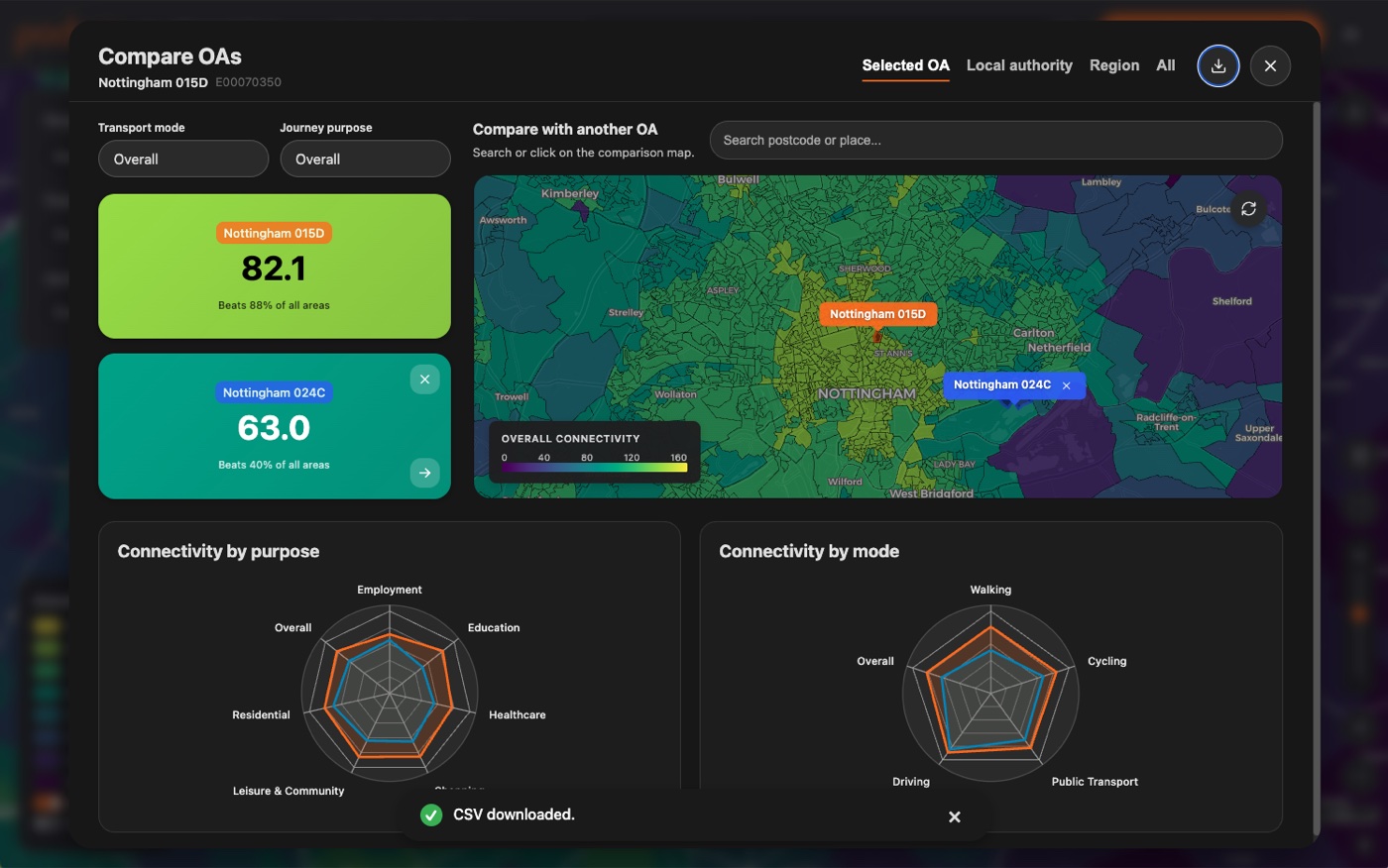Remove the Nottingham 024C map label
The height and width of the screenshot is (868, 1388).
[x=1067, y=385]
